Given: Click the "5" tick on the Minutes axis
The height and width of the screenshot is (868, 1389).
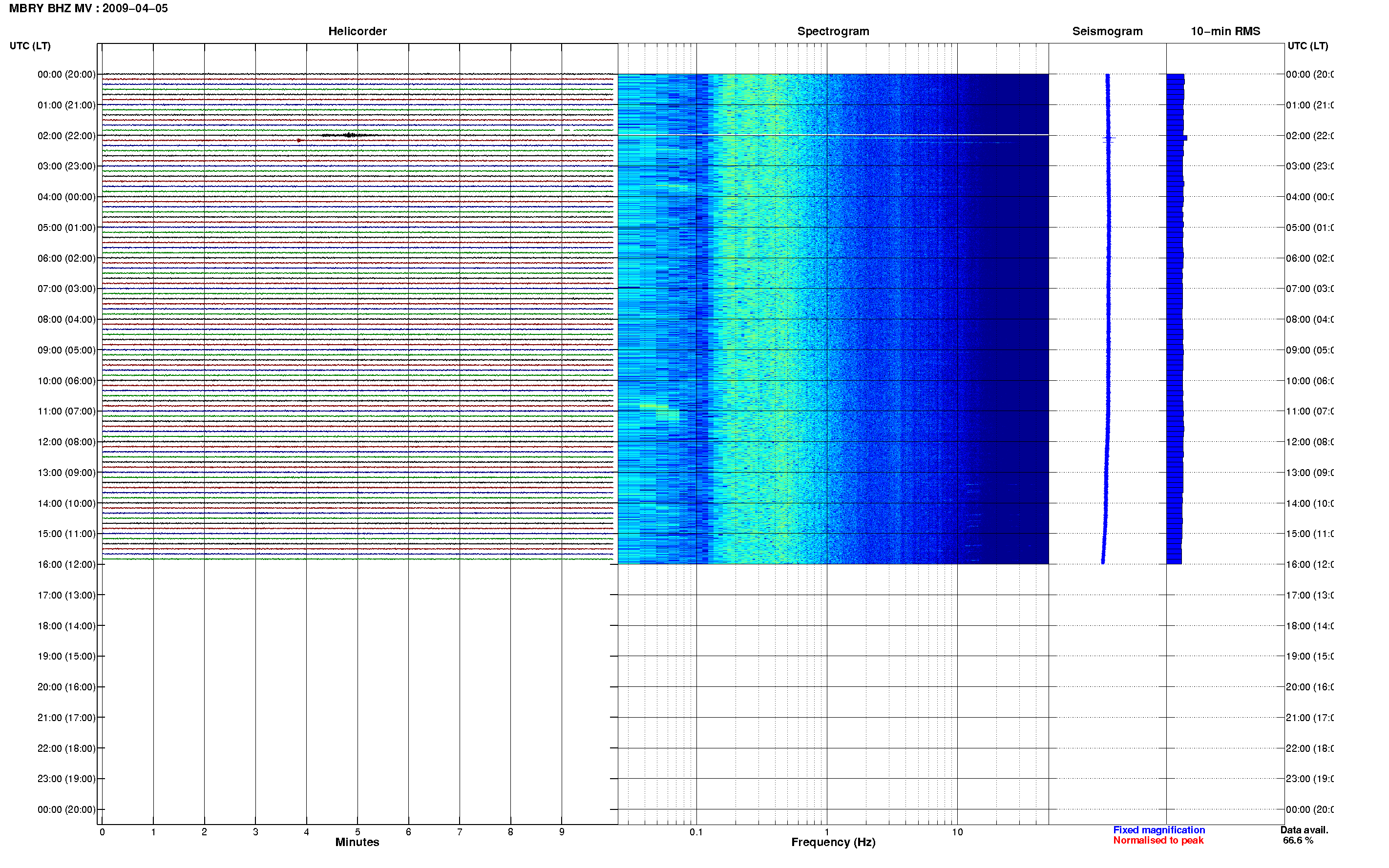Looking at the screenshot, I should (x=358, y=832).
